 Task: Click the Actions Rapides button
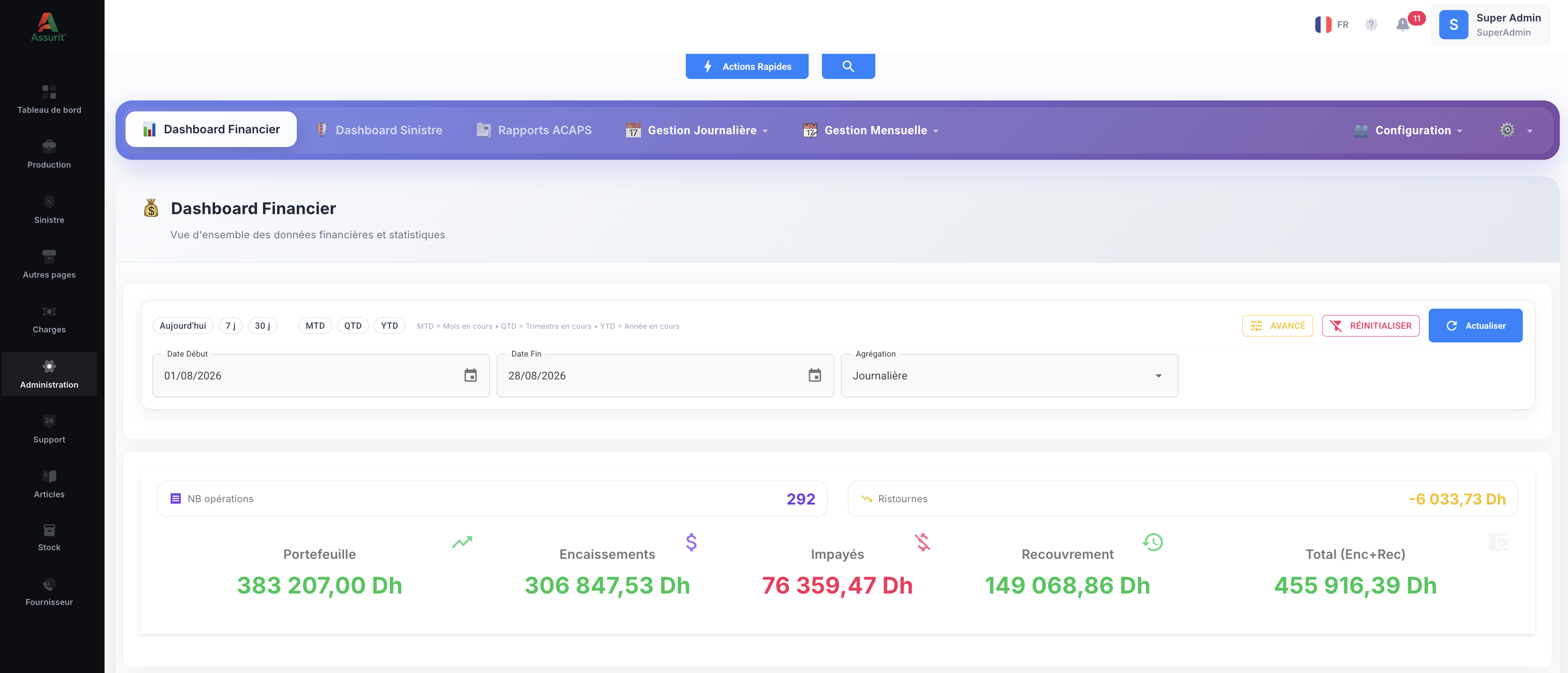coord(747,66)
